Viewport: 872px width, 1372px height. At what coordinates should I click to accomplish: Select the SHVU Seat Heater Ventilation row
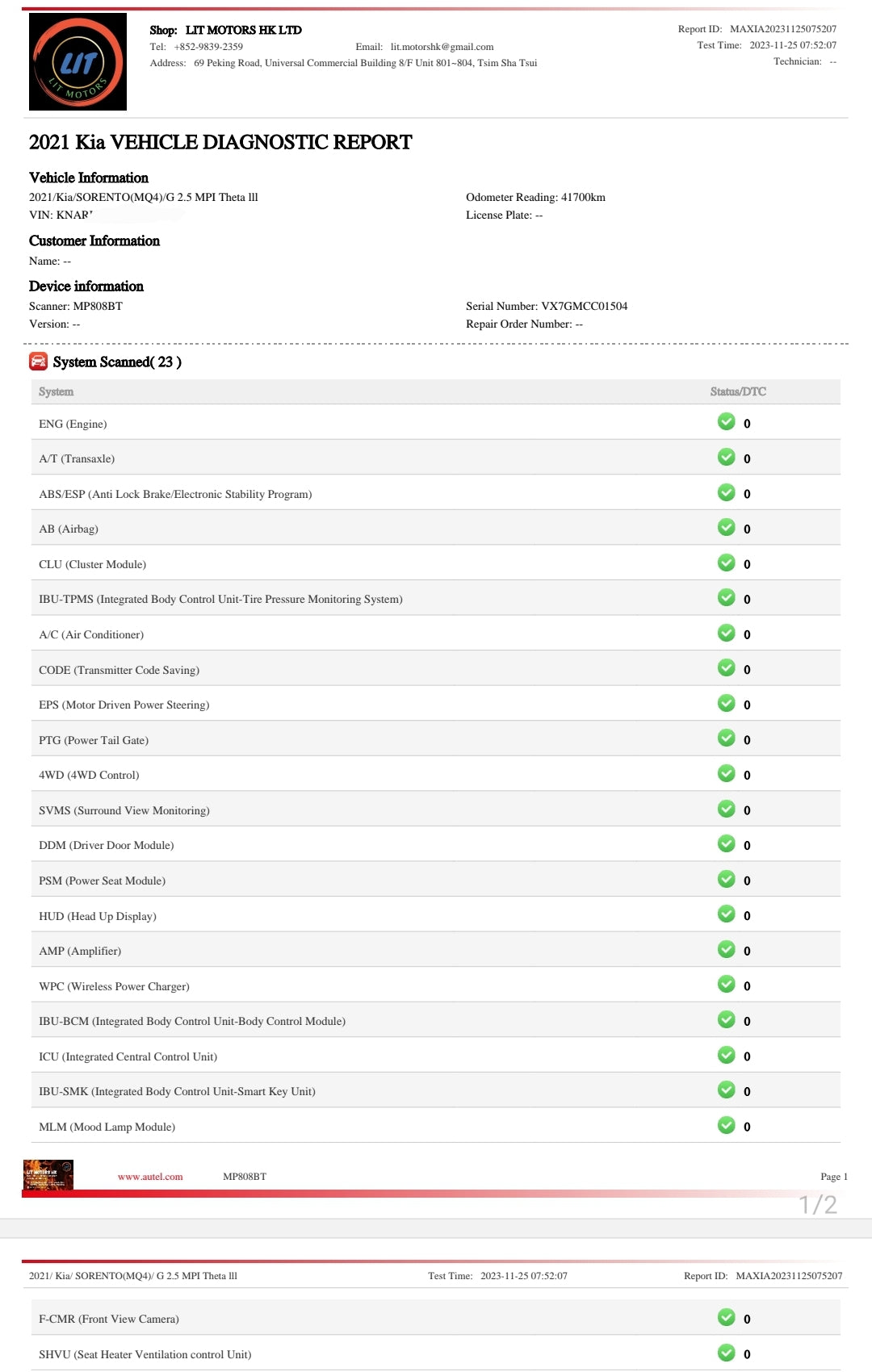point(145,1354)
